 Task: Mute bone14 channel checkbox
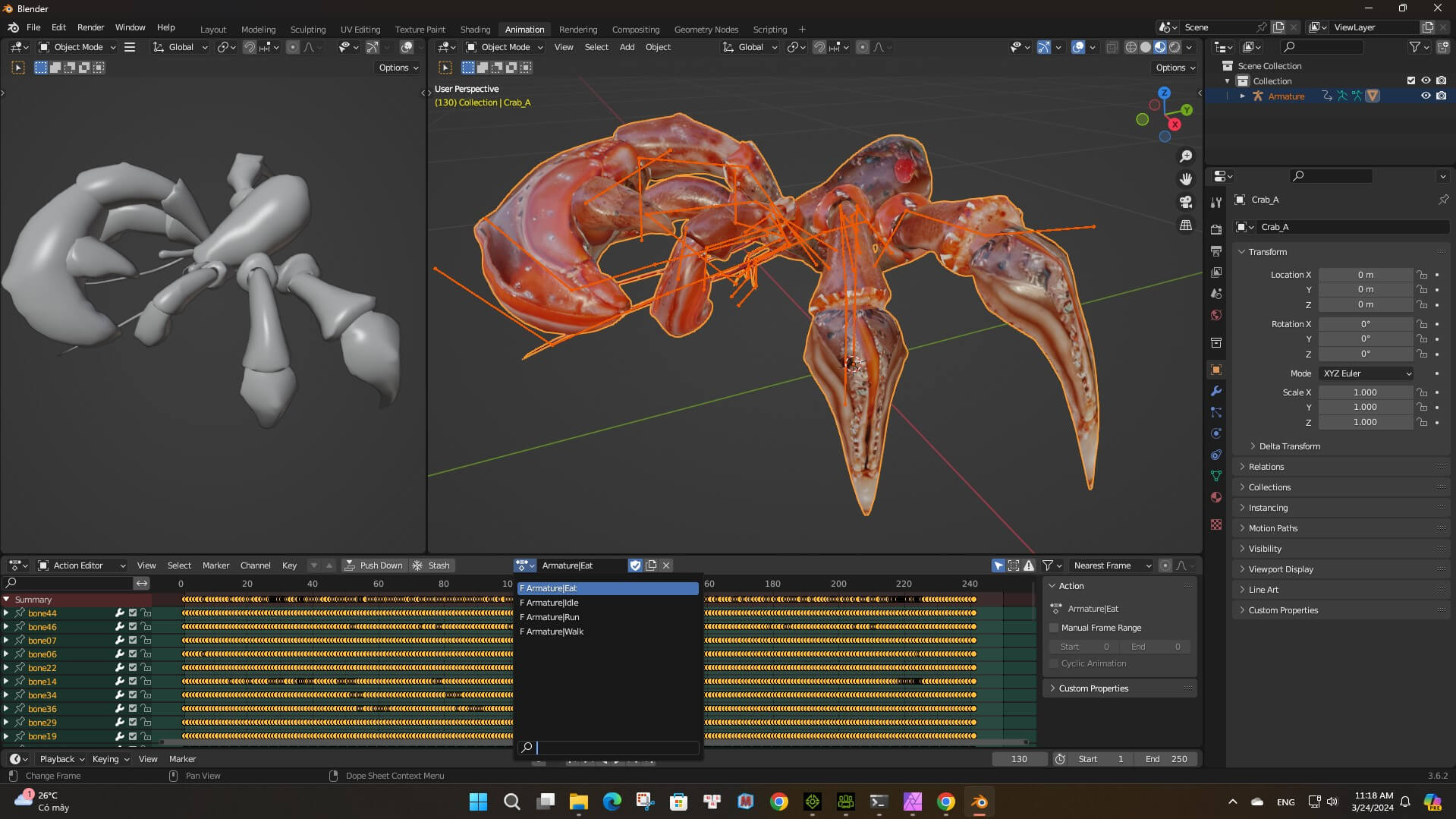(x=133, y=682)
